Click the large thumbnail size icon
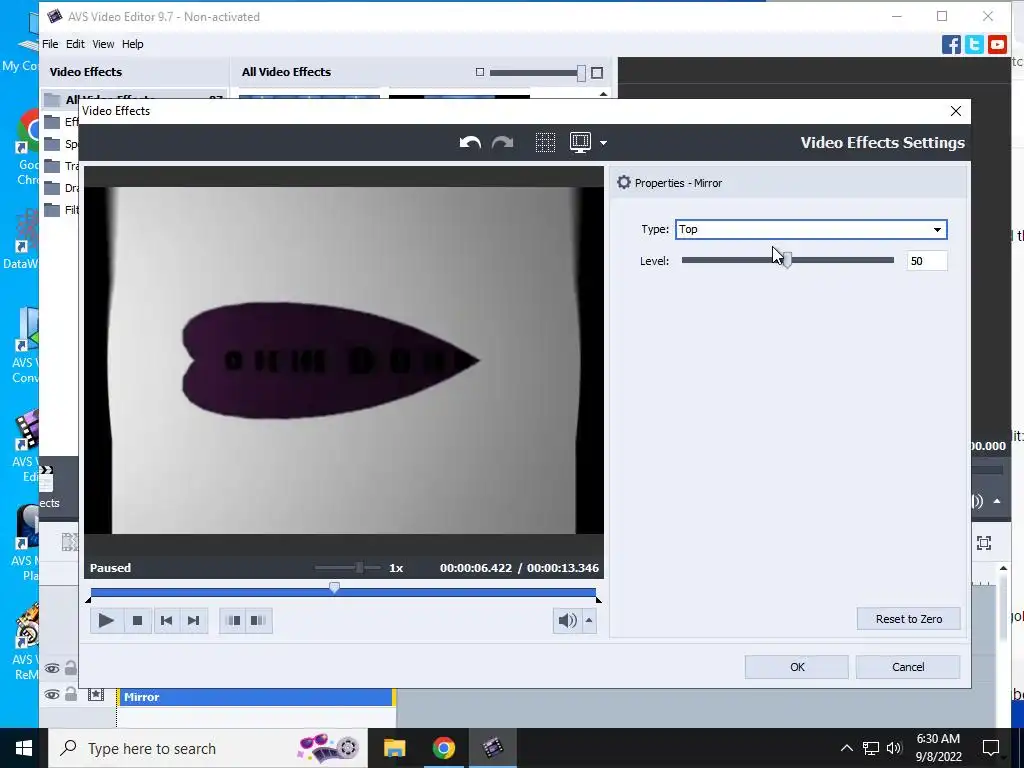This screenshot has width=1024, height=768. 597,72
